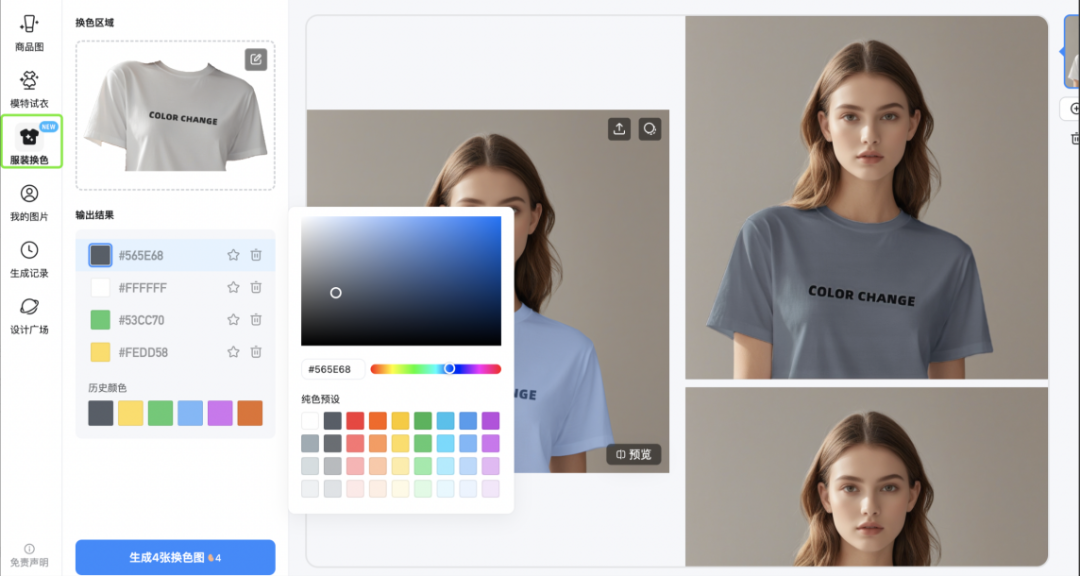The height and width of the screenshot is (576, 1080).
Task: Select the red preset color swatch
Action: (355, 421)
